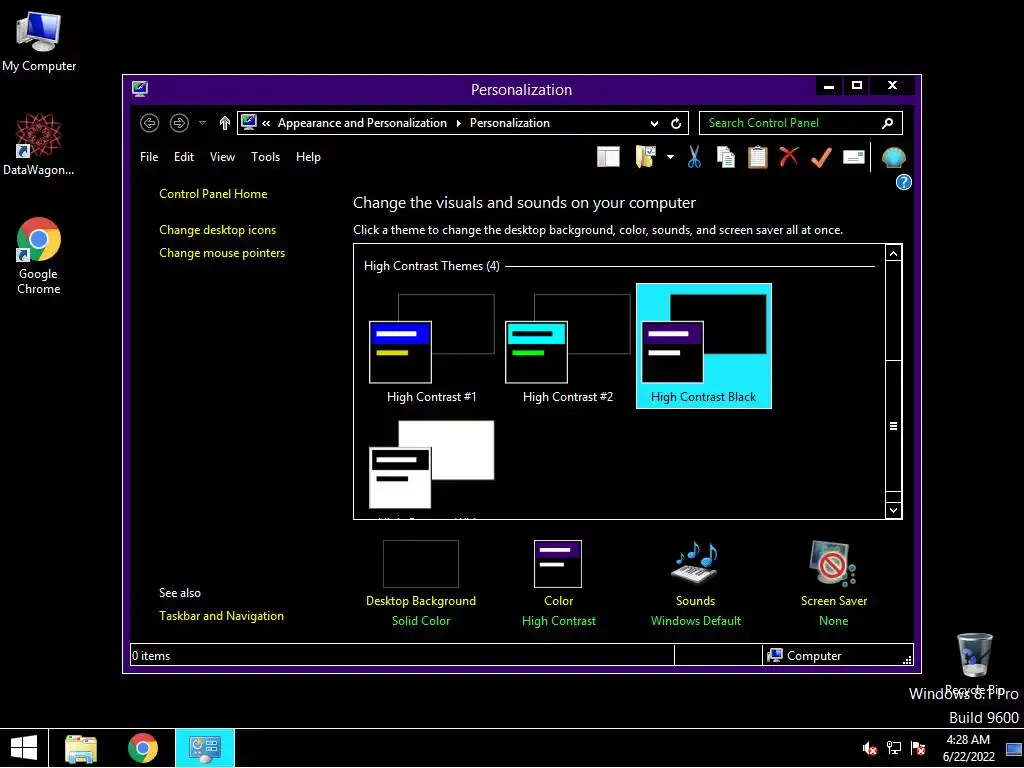Click the themes list scrollbar thumb
The image size is (1024, 768).
click(x=893, y=426)
